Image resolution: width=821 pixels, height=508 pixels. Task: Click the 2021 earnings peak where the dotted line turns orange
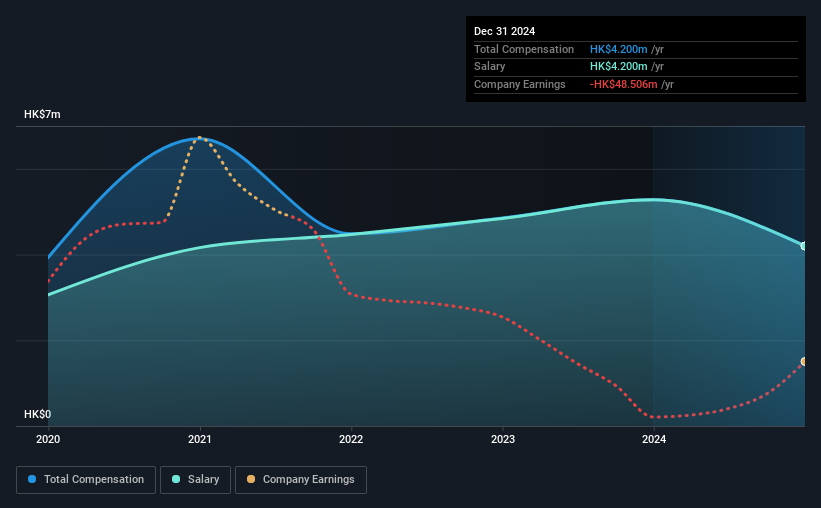point(199,138)
